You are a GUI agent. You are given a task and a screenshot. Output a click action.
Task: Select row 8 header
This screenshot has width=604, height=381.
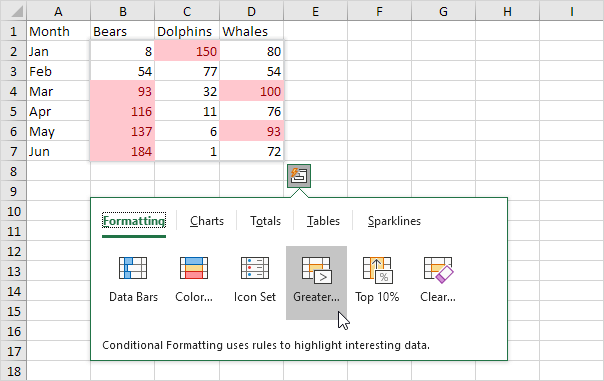[x=13, y=171]
